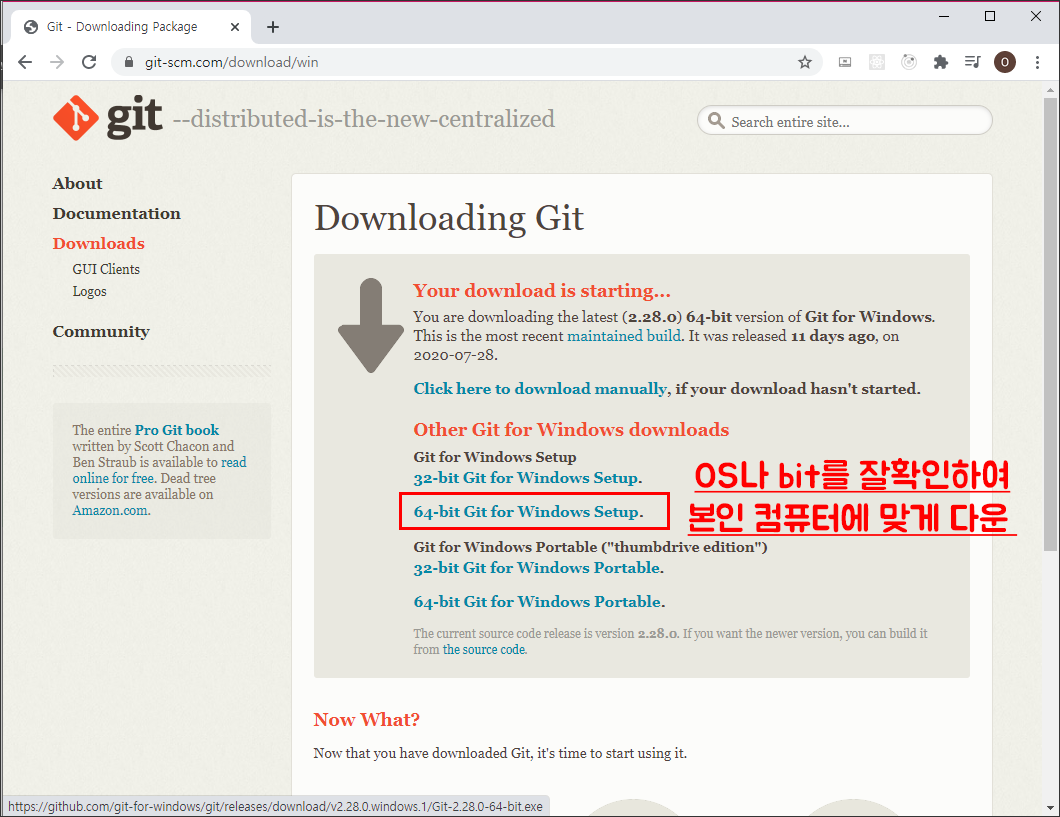The image size is (1060, 817).
Task: Open the extensions puzzle icon
Action: [940, 62]
